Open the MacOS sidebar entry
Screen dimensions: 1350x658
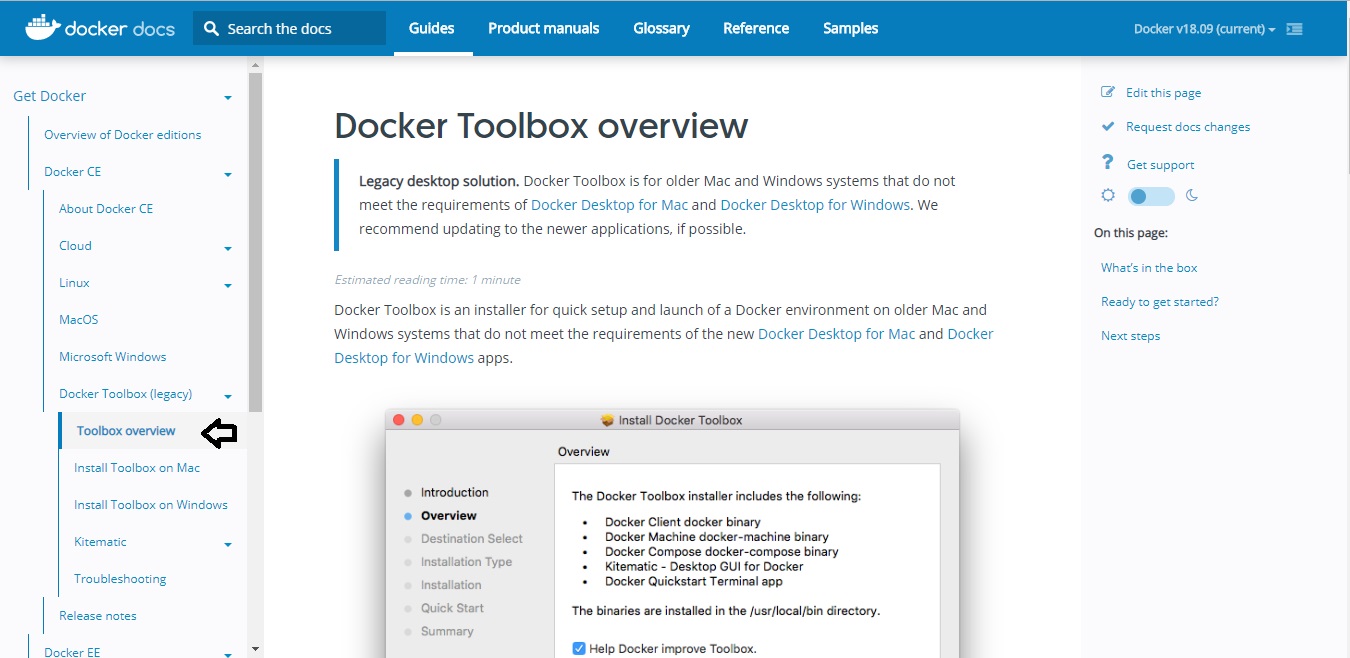point(78,319)
